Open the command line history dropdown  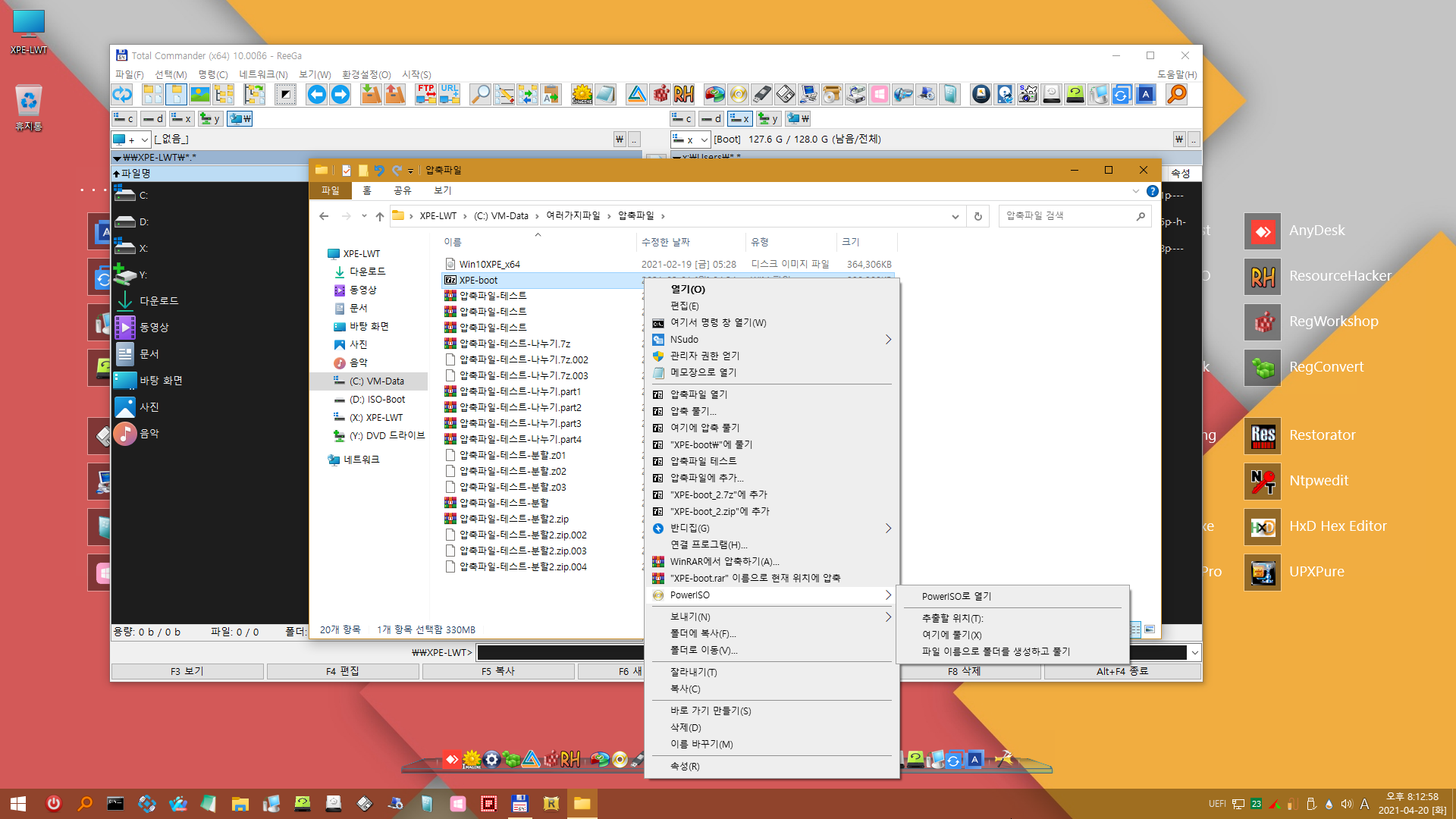tap(1195, 652)
